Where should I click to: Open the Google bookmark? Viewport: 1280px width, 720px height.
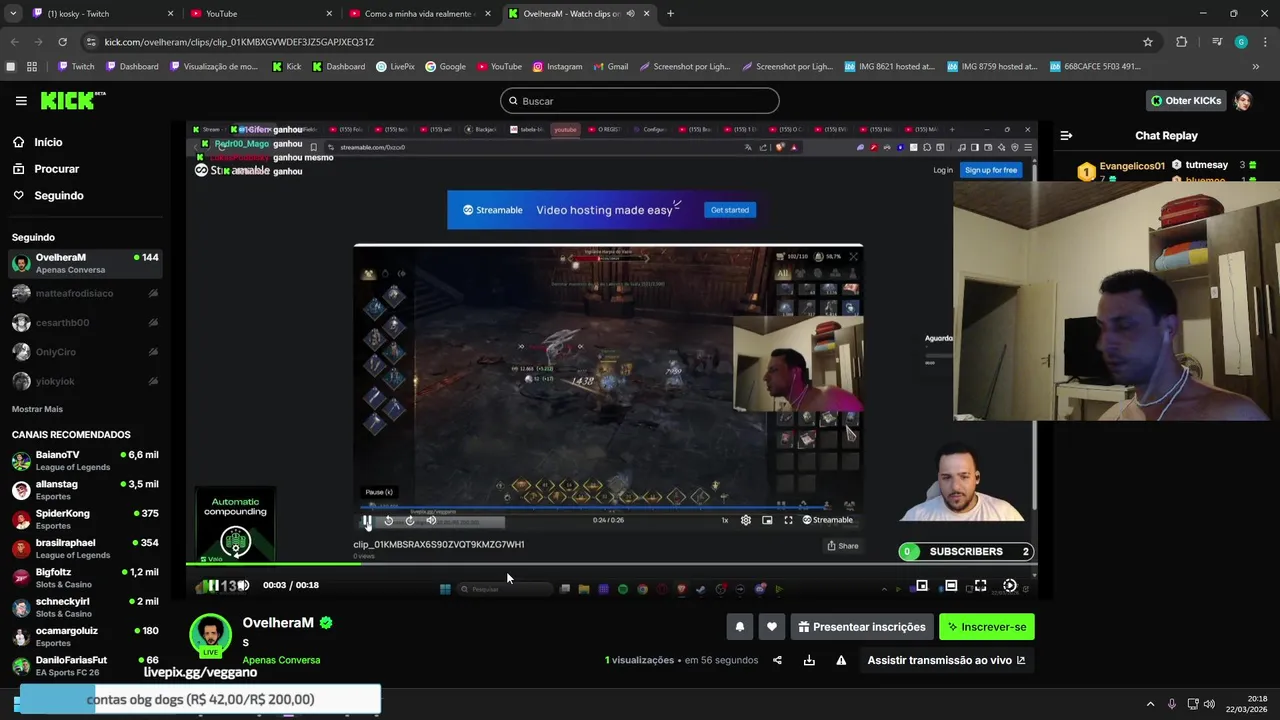445,67
